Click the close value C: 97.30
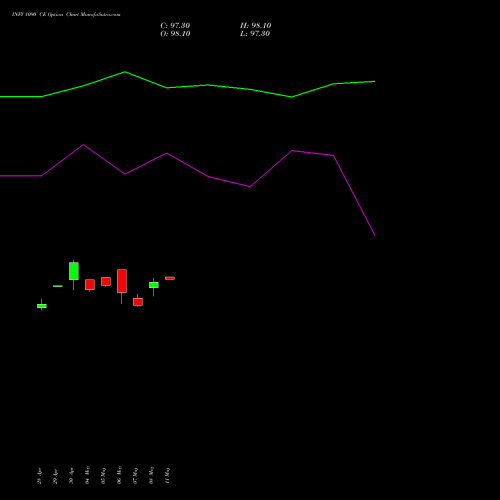The height and width of the screenshot is (500, 500). [175, 26]
